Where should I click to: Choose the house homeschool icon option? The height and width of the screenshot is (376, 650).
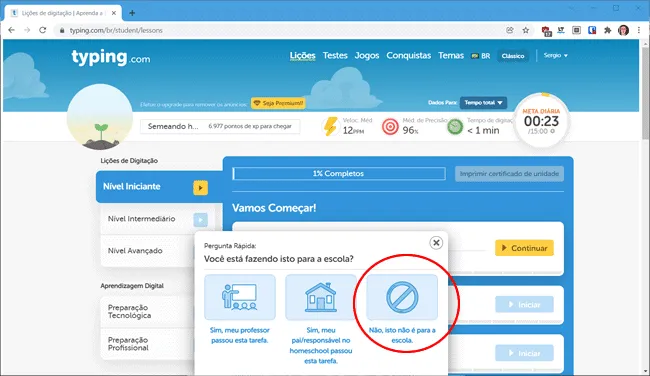click(320, 297)
